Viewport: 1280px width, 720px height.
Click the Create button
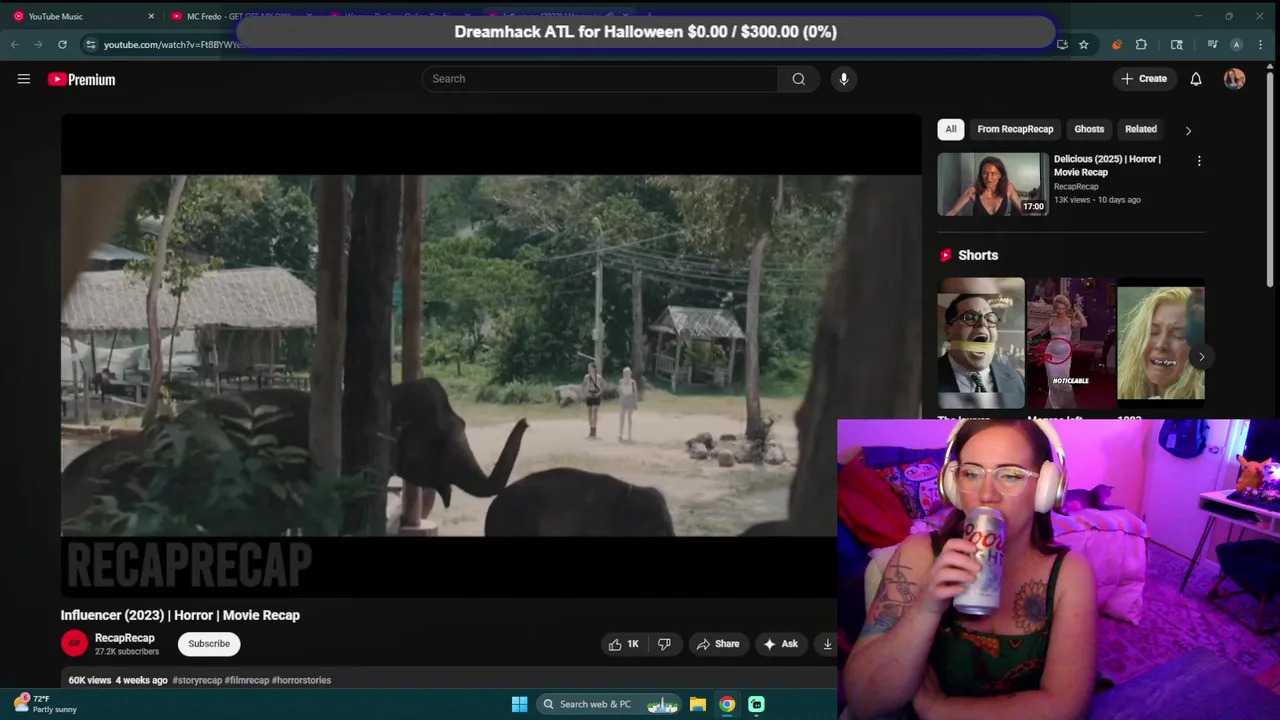(1144, 79)
